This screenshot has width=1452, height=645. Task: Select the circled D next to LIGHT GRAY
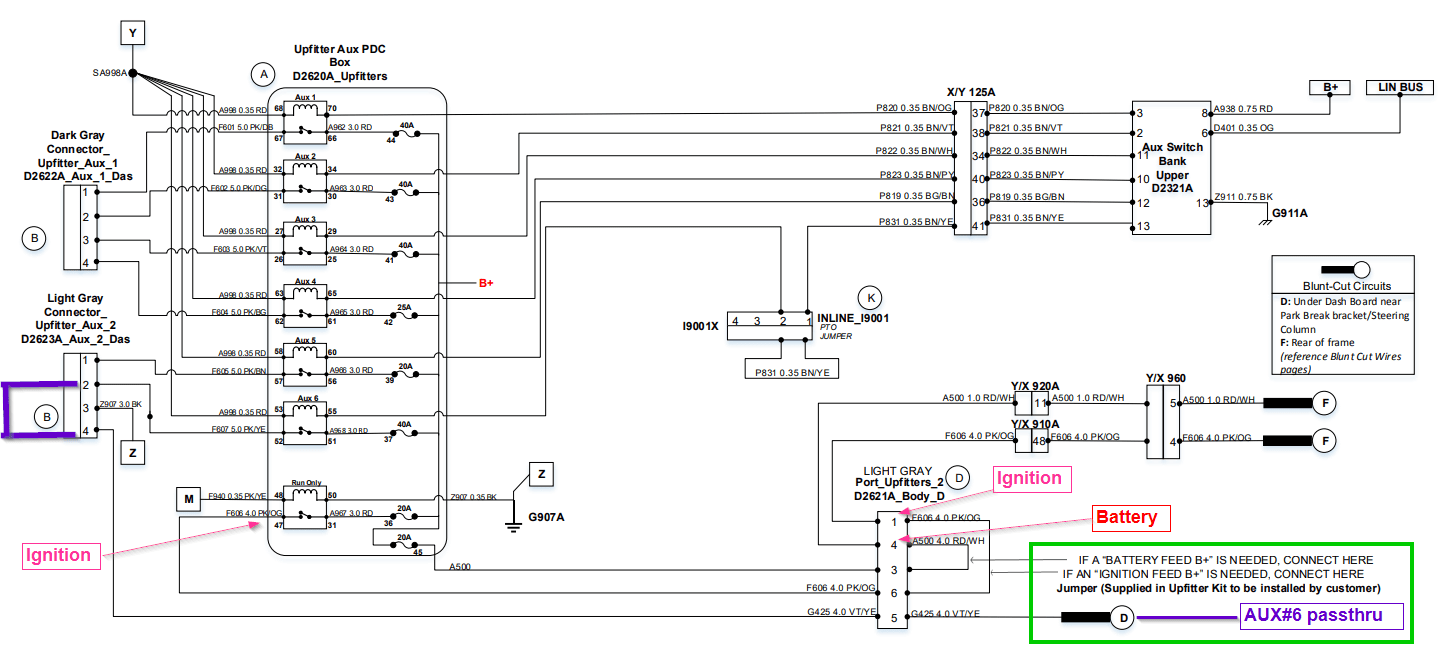(x=957, y=478)
